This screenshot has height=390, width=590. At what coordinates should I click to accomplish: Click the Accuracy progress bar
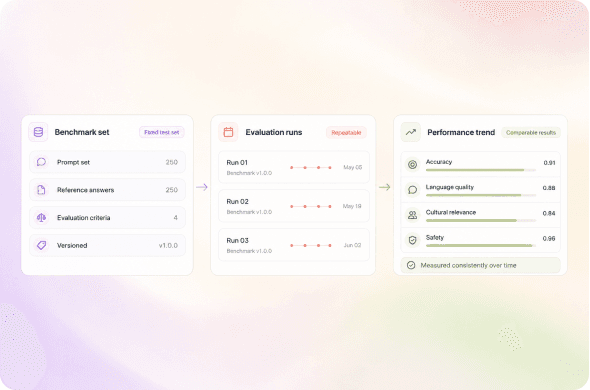click(x=481, y=170)
